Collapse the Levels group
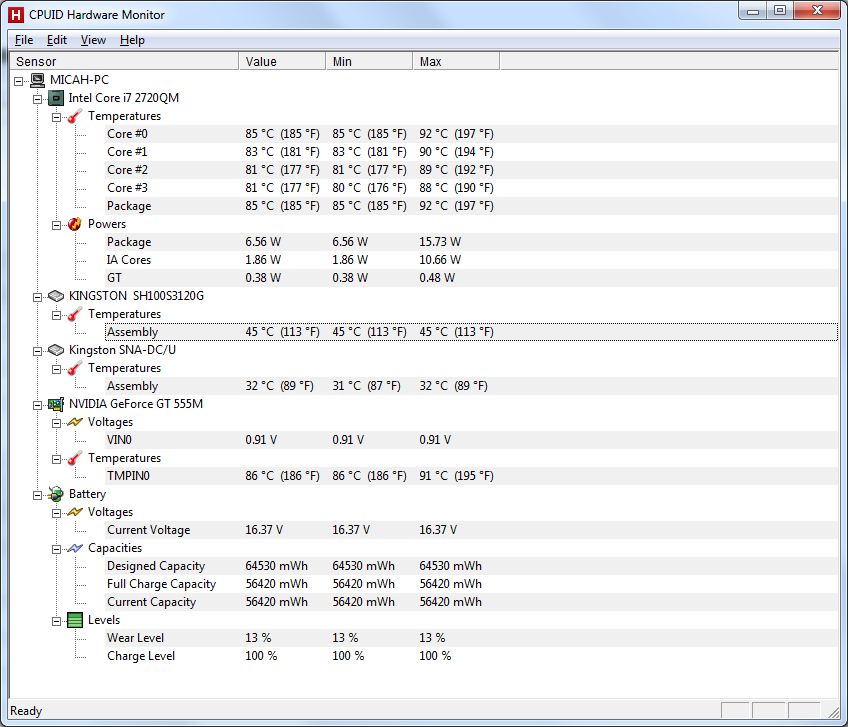The width and height of the screenshot is (848, 727). click(x=56, y=621)
